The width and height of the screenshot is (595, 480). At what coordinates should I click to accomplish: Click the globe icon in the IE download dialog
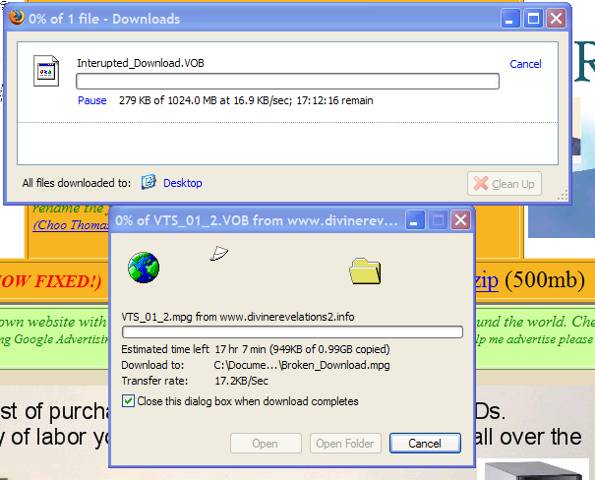[143, 268]
